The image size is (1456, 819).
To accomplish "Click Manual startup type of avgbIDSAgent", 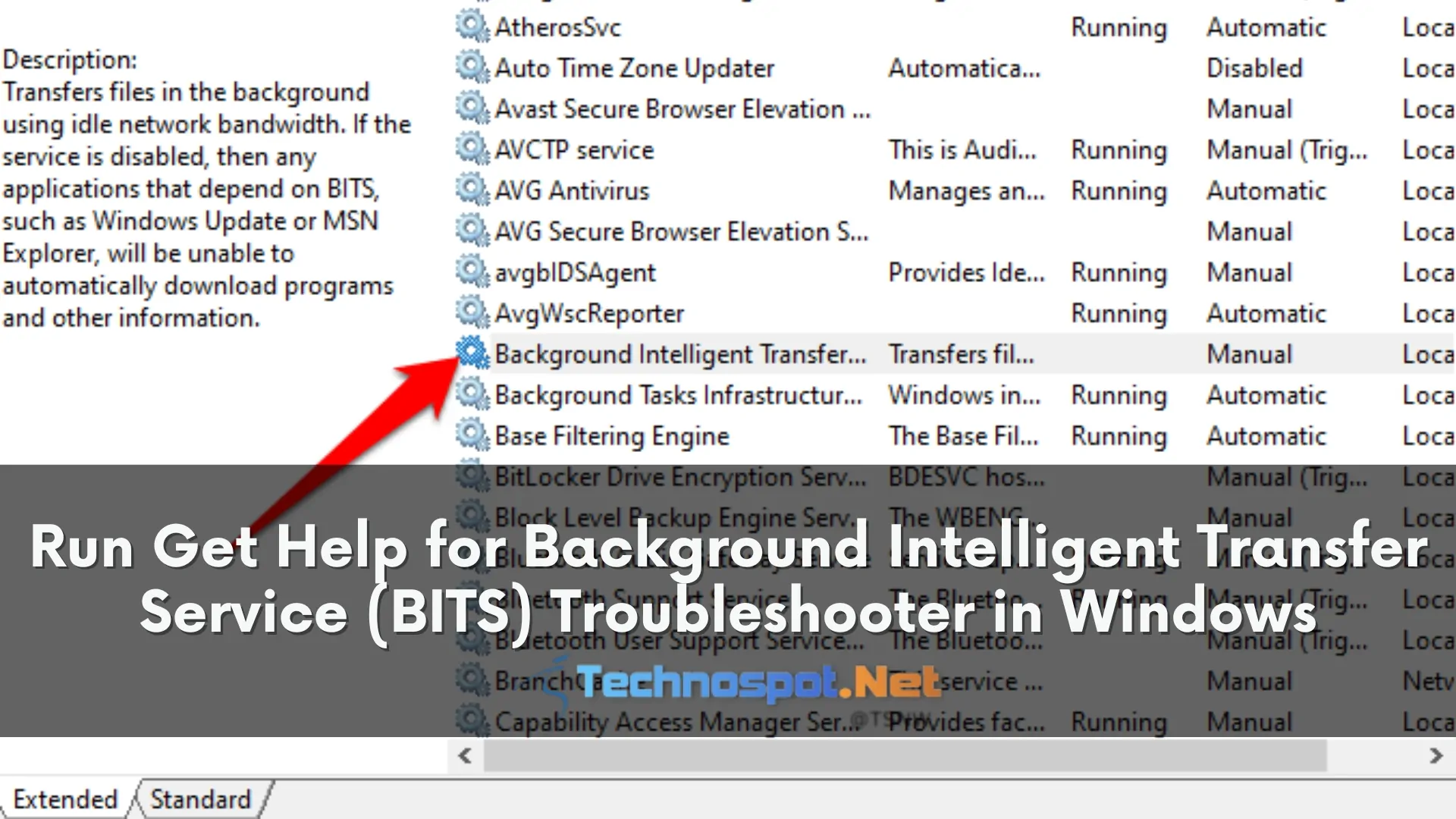I will coord(1249,273).
